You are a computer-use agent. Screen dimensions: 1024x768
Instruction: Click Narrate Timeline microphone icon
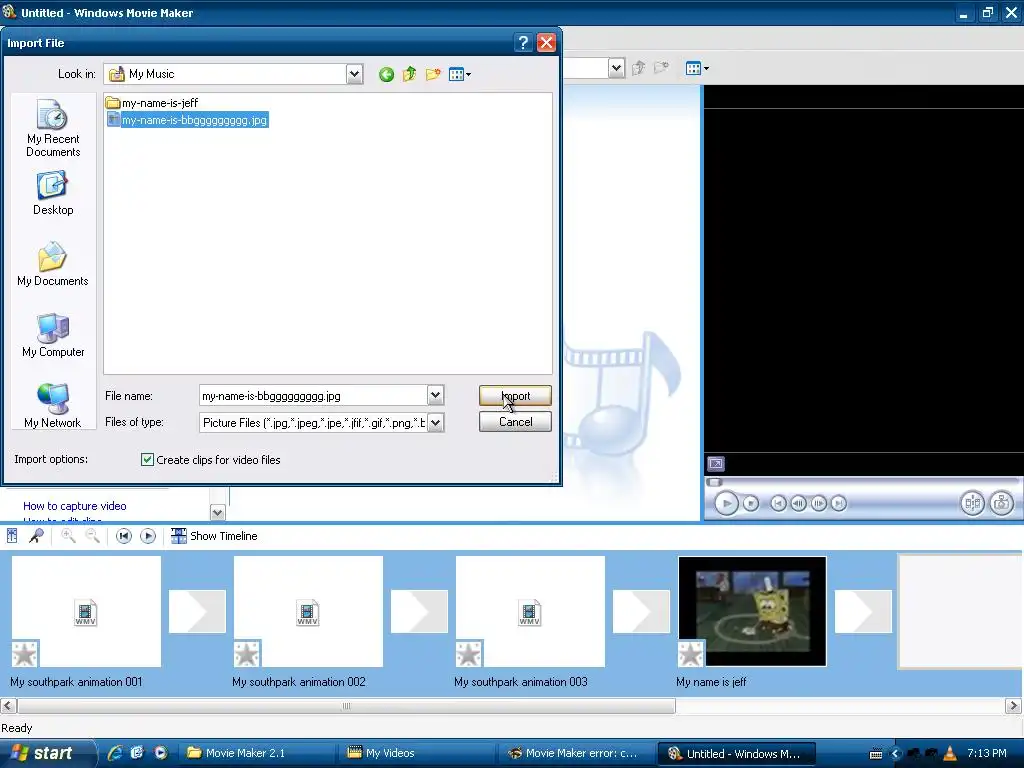36,536
